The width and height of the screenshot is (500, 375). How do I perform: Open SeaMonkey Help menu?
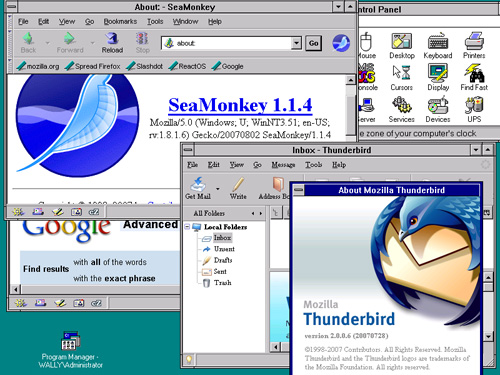coord(215,22)
